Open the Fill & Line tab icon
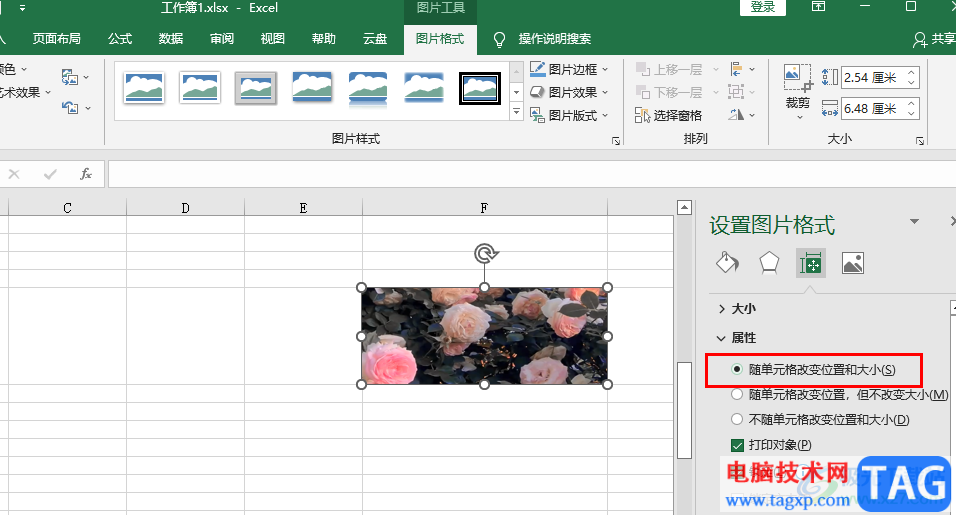This screenshot has height=515, width=956. point(727,263)
